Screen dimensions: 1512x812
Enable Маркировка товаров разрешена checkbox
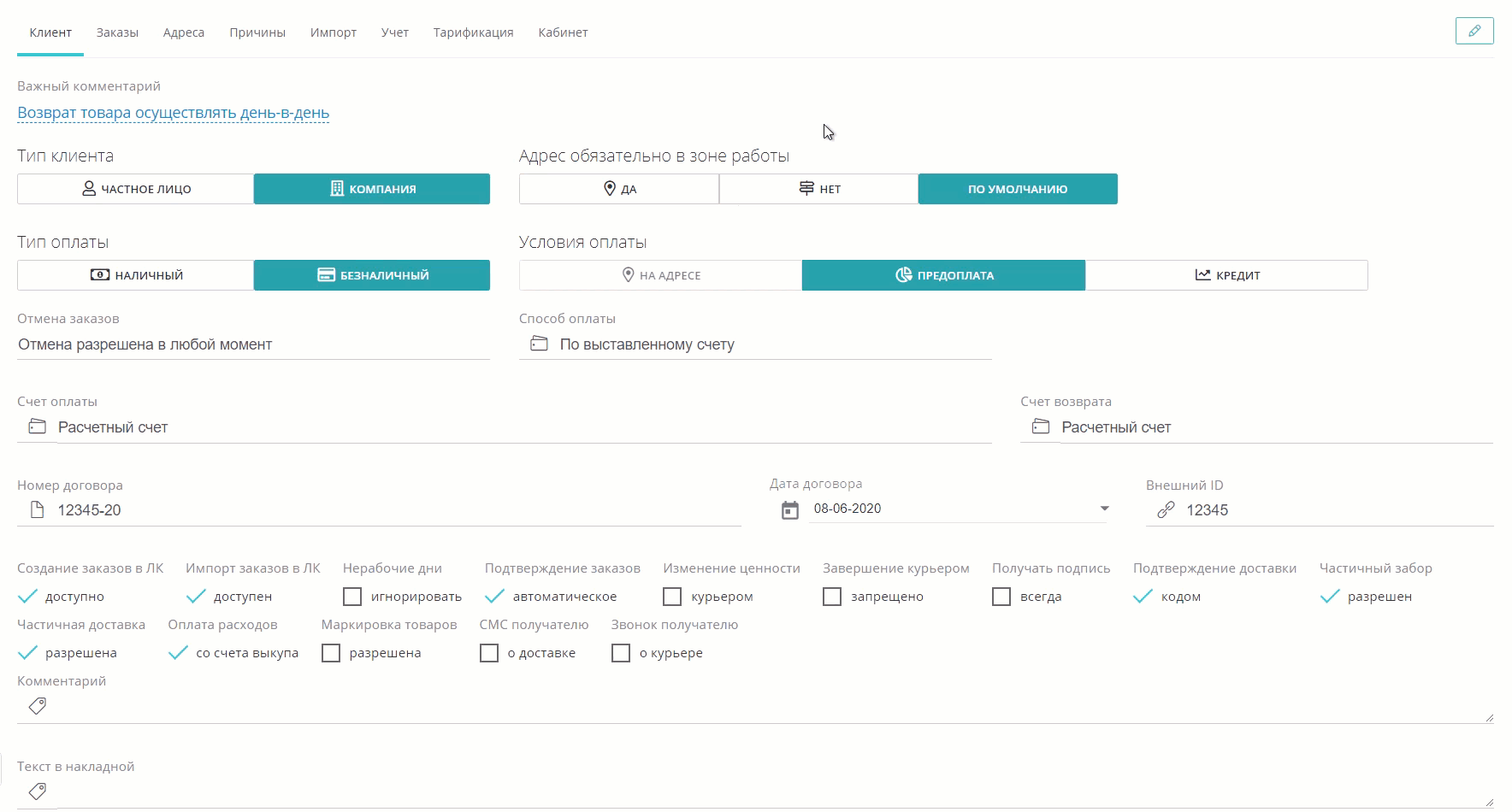pyautogui.click(x=331, y=653)
